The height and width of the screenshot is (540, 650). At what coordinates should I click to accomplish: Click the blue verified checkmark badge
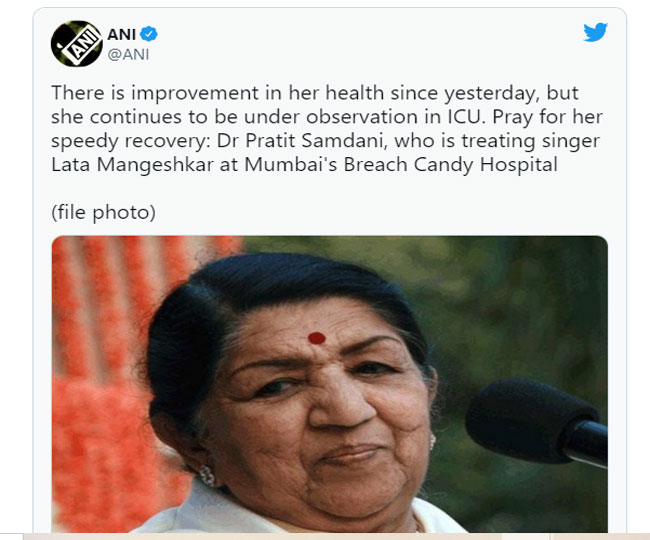pos(148,34)
